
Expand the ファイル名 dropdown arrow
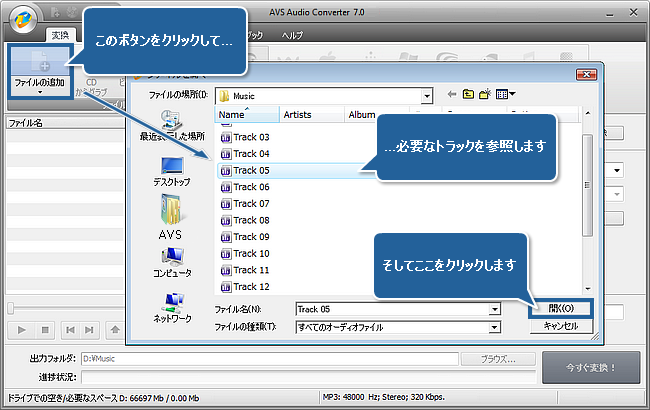tap(494, 309)
